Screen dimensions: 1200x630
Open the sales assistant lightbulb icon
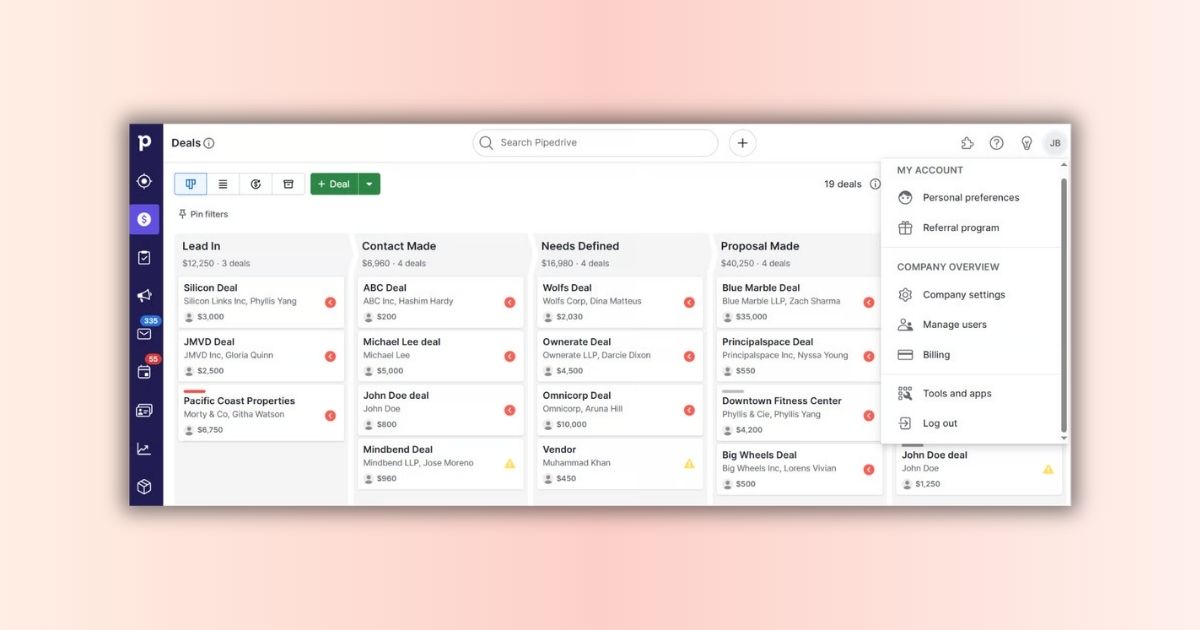[x=1026, y=143]
